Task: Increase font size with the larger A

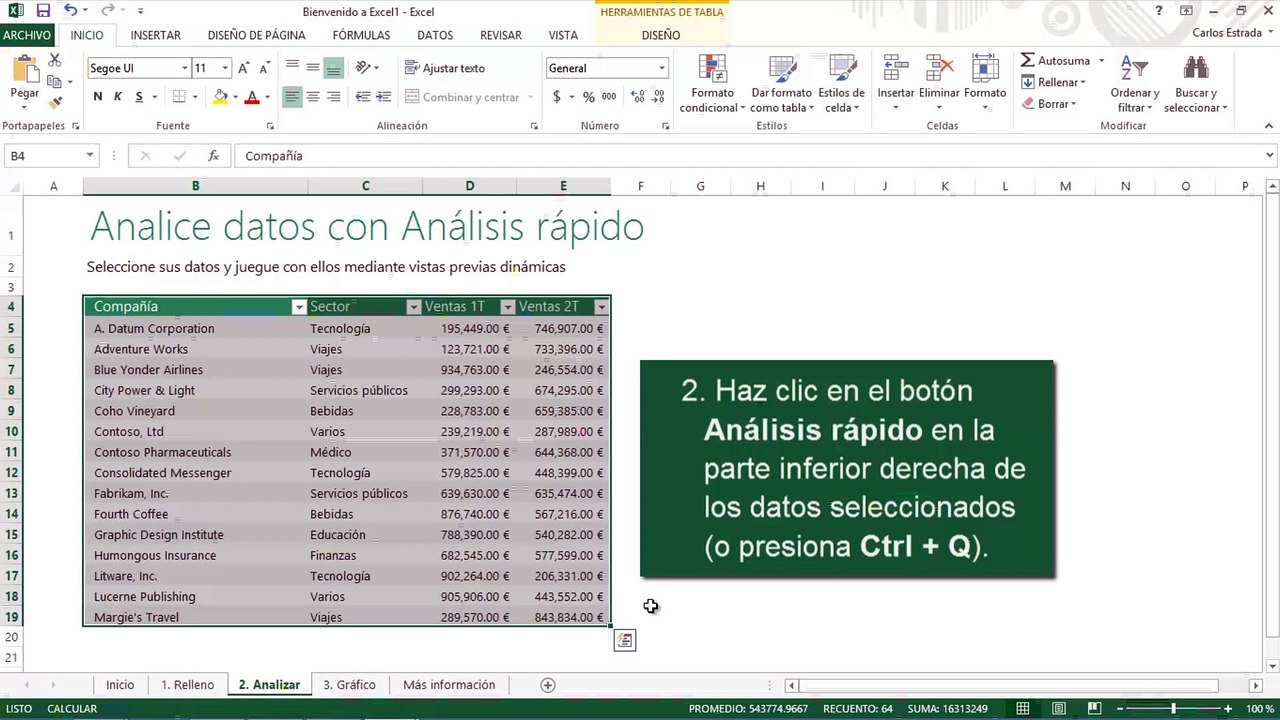Action: click(246, 68)
